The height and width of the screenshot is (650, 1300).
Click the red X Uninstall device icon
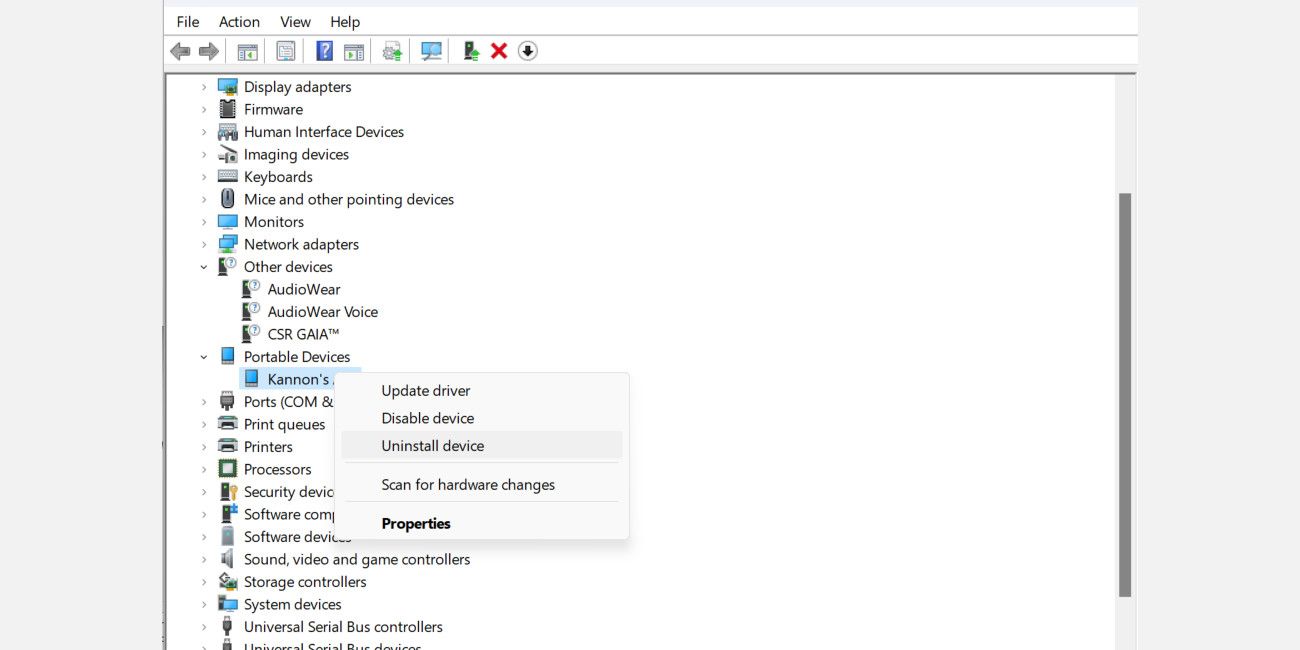[x=498, y=50]
